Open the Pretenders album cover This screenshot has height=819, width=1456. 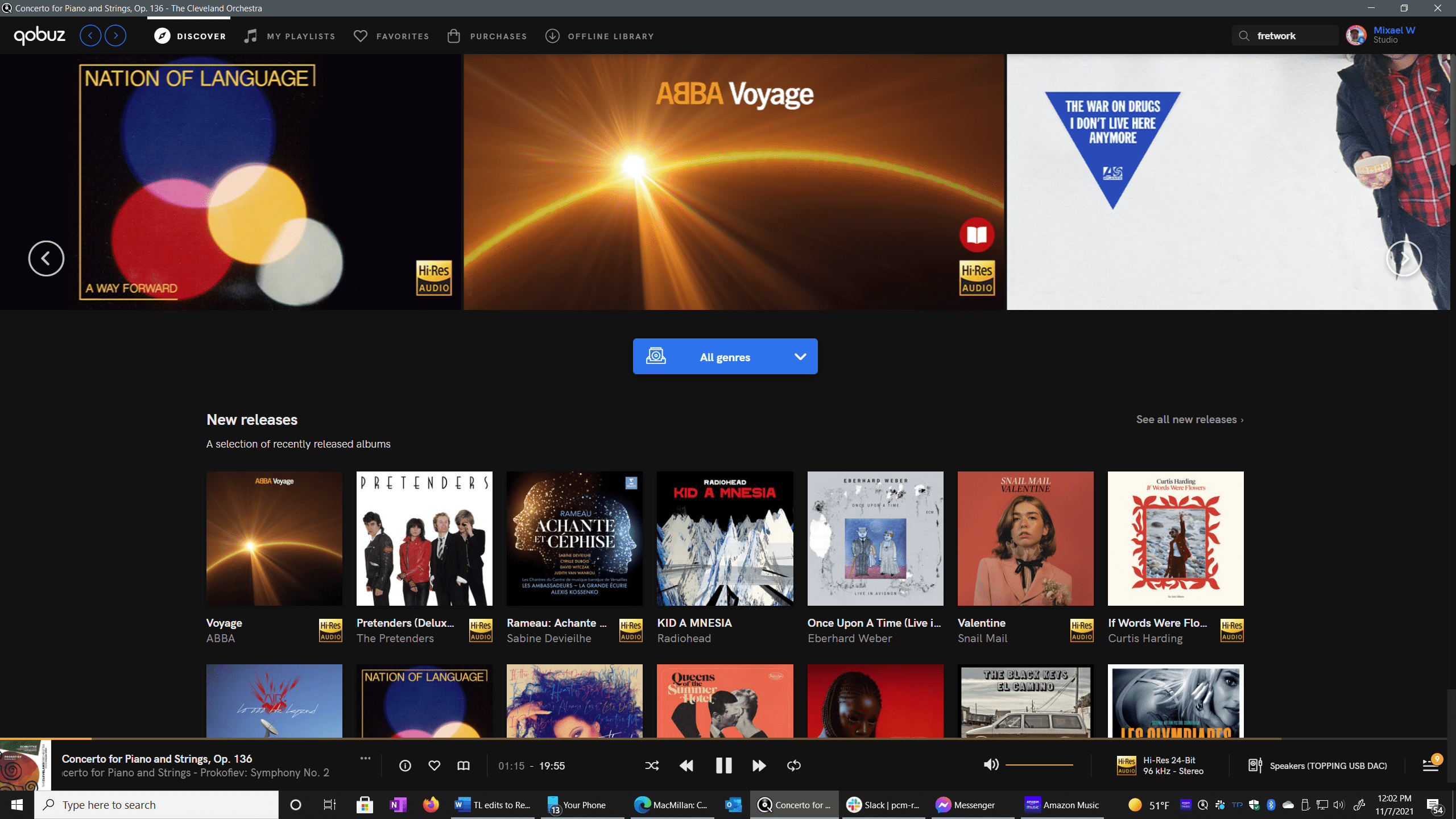pos(424,538)
